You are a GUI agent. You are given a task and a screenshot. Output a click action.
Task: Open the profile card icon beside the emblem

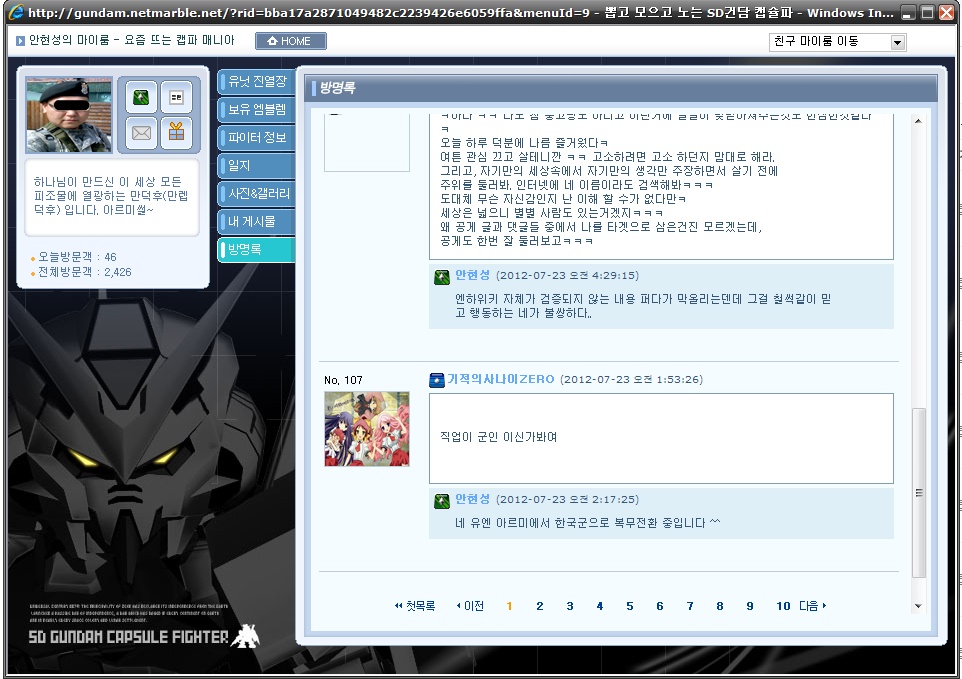(177, 97)
